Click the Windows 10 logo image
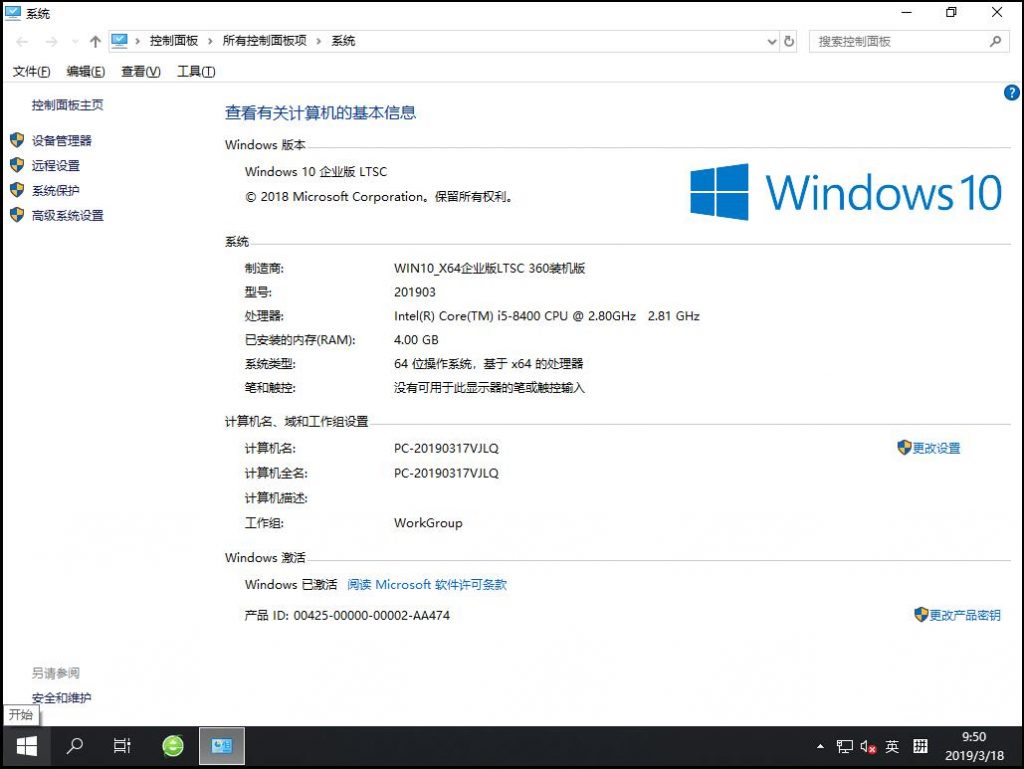 846,192
